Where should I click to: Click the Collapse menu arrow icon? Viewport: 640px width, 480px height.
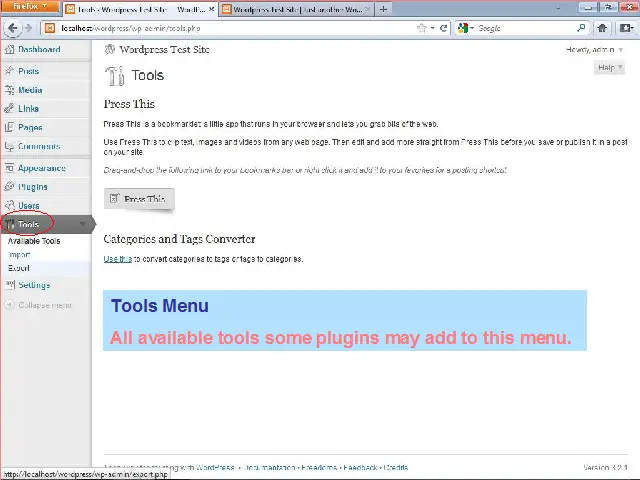9,305
